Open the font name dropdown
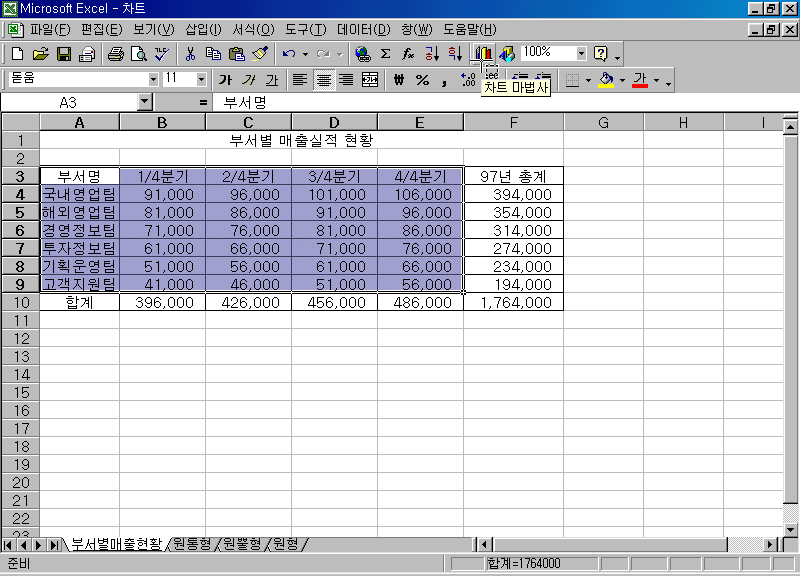The image size is (800, 576). click(x=153, y=80)
